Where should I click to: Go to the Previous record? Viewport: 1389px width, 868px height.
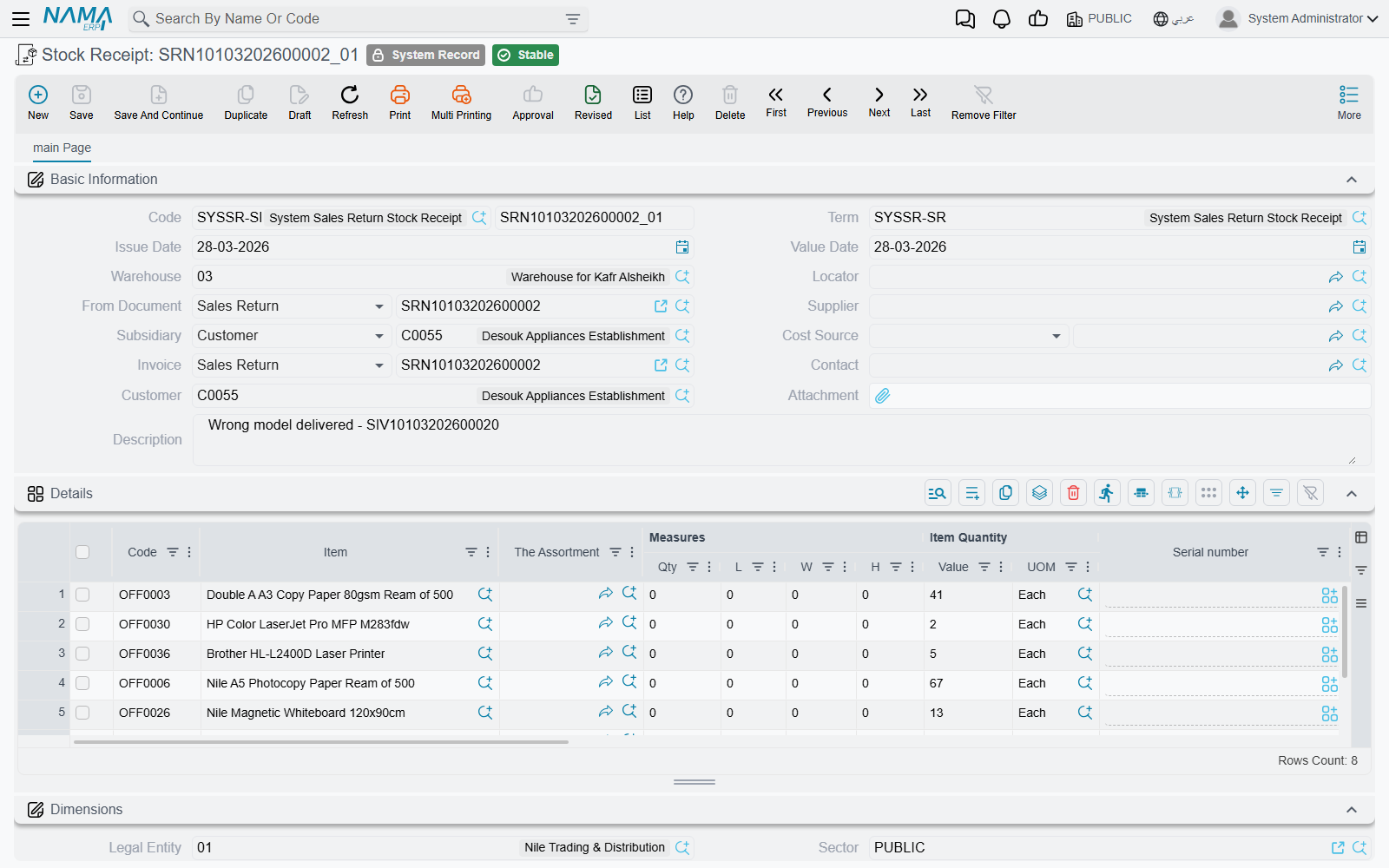827,101
